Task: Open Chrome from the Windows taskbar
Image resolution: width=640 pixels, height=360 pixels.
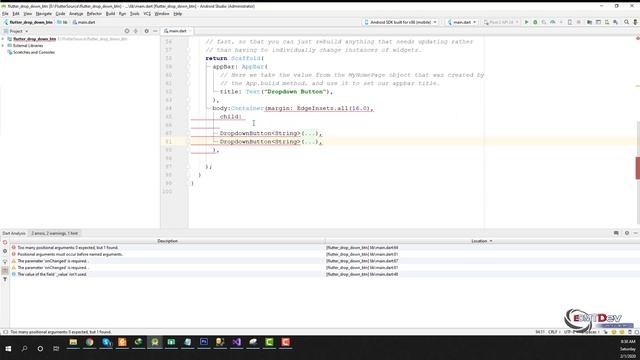Action: 89,342
